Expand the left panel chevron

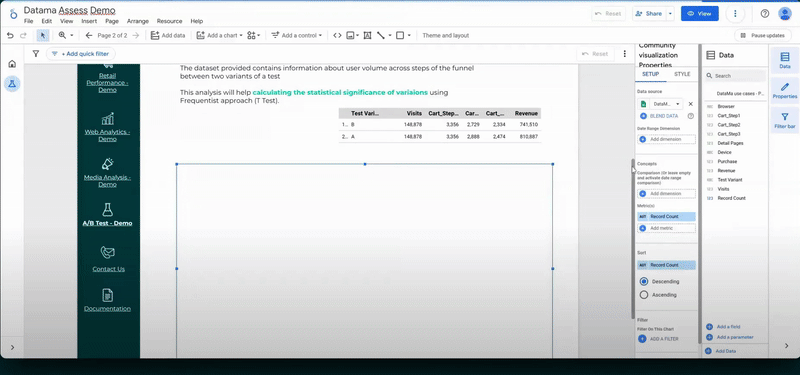(12, 347)
